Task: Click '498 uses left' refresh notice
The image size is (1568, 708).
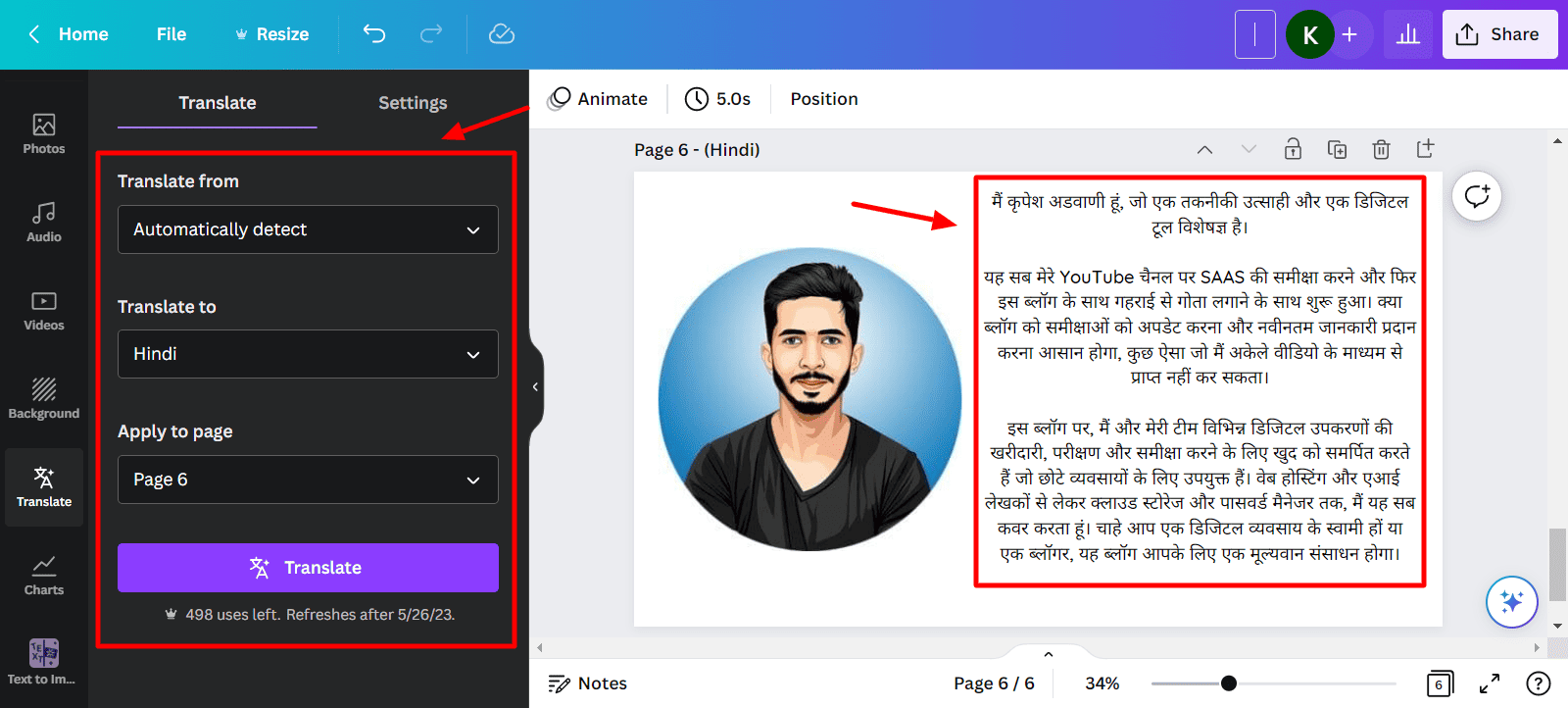Action: [310, 615]
